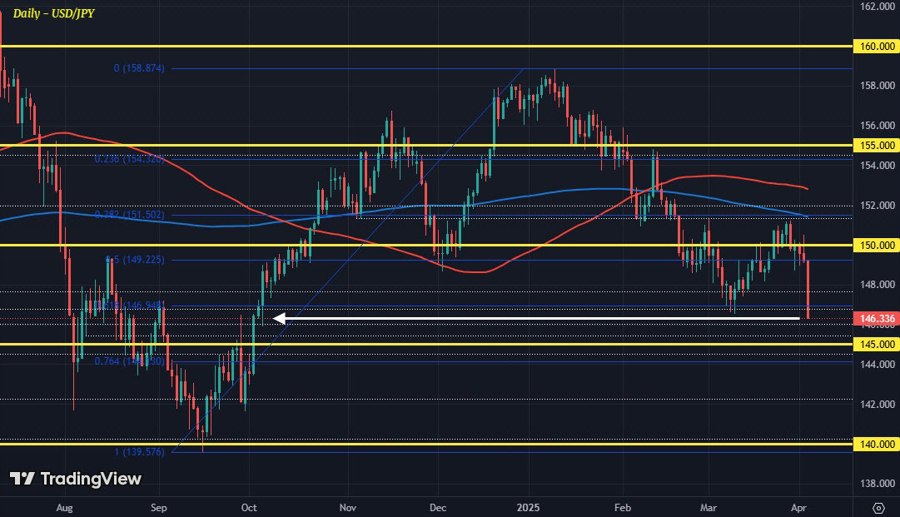Click the Apr label on time axis

click(x=799, y=508)
